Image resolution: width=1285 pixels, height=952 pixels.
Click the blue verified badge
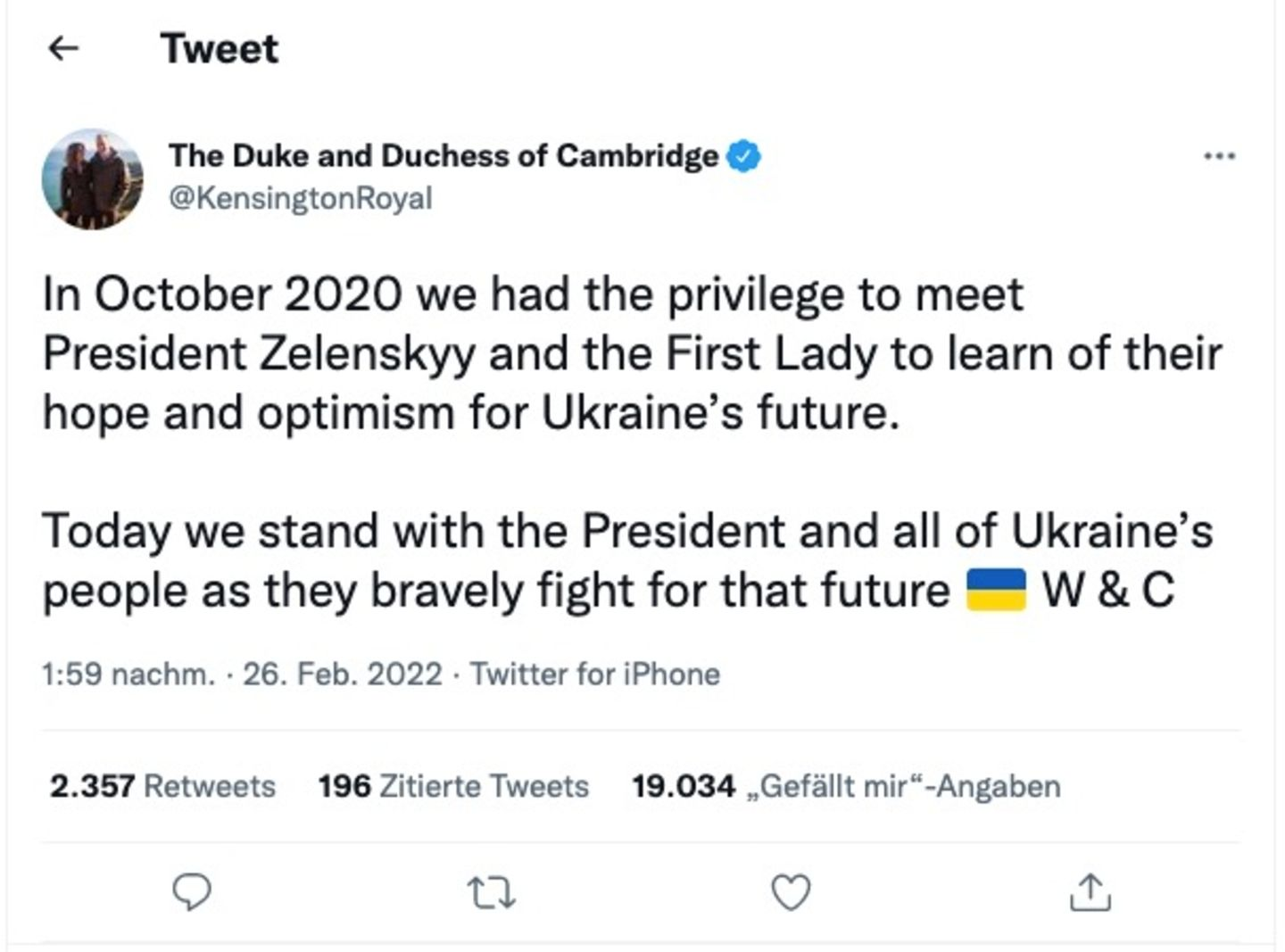tap(743, 156)
